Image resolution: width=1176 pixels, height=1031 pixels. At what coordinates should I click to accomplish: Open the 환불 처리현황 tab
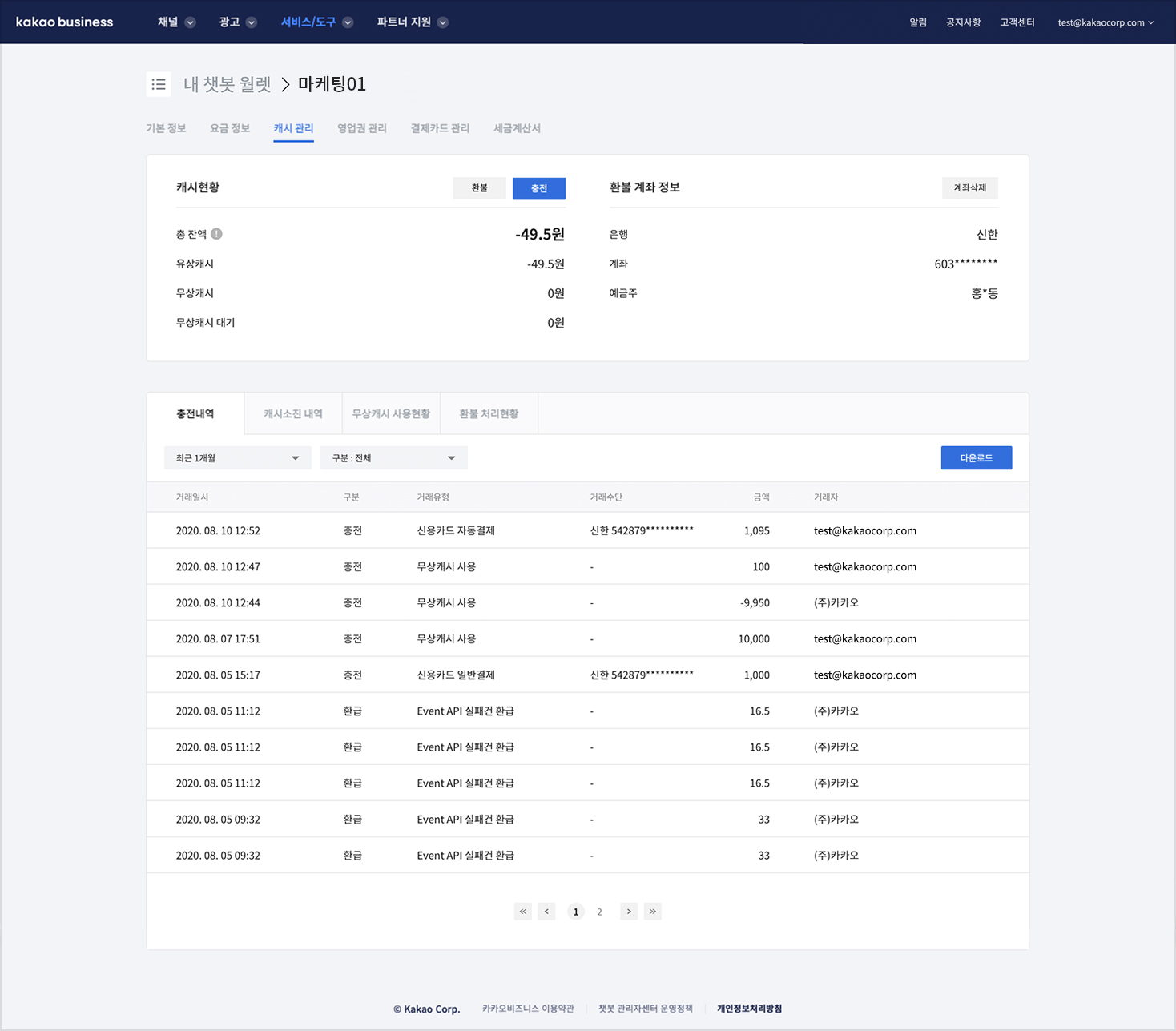tap(489, 414)
